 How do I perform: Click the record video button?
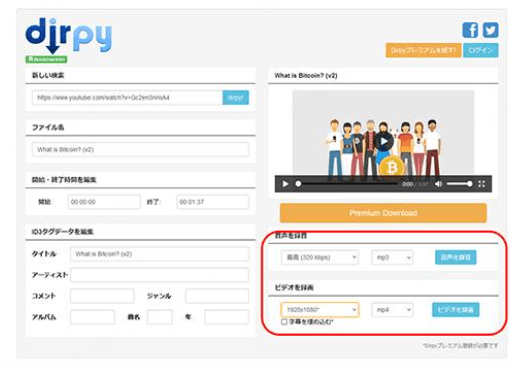(x=456, y=310)
